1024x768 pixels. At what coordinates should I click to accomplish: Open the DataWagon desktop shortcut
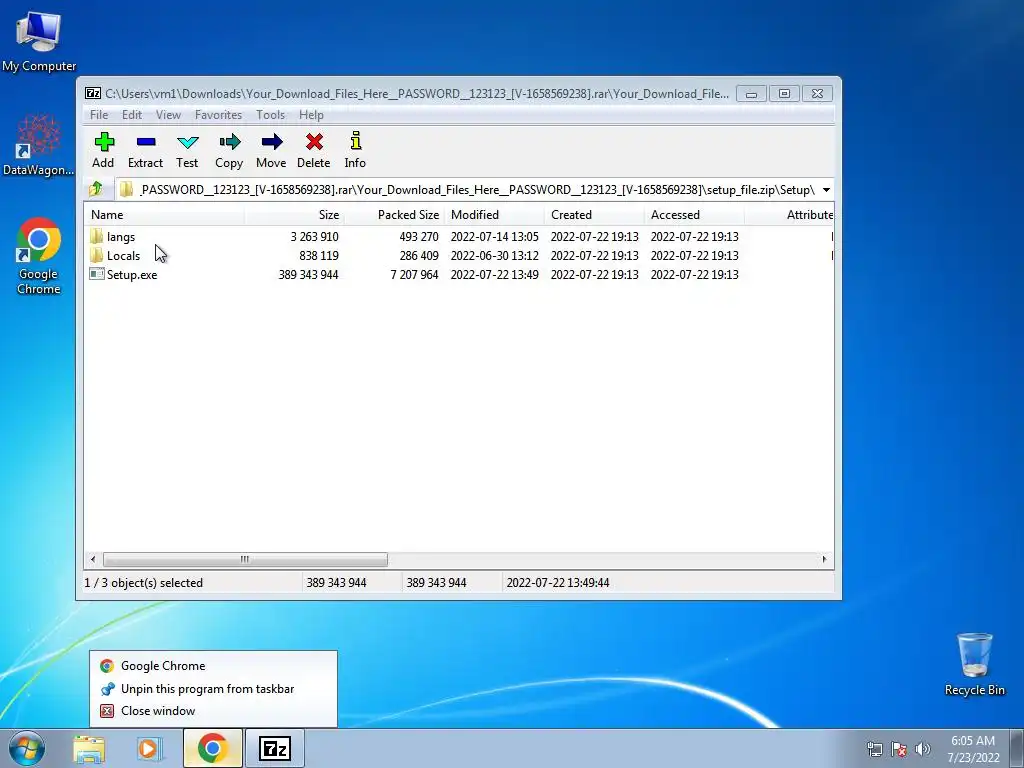pyautogui.click(x=39, y=145)
